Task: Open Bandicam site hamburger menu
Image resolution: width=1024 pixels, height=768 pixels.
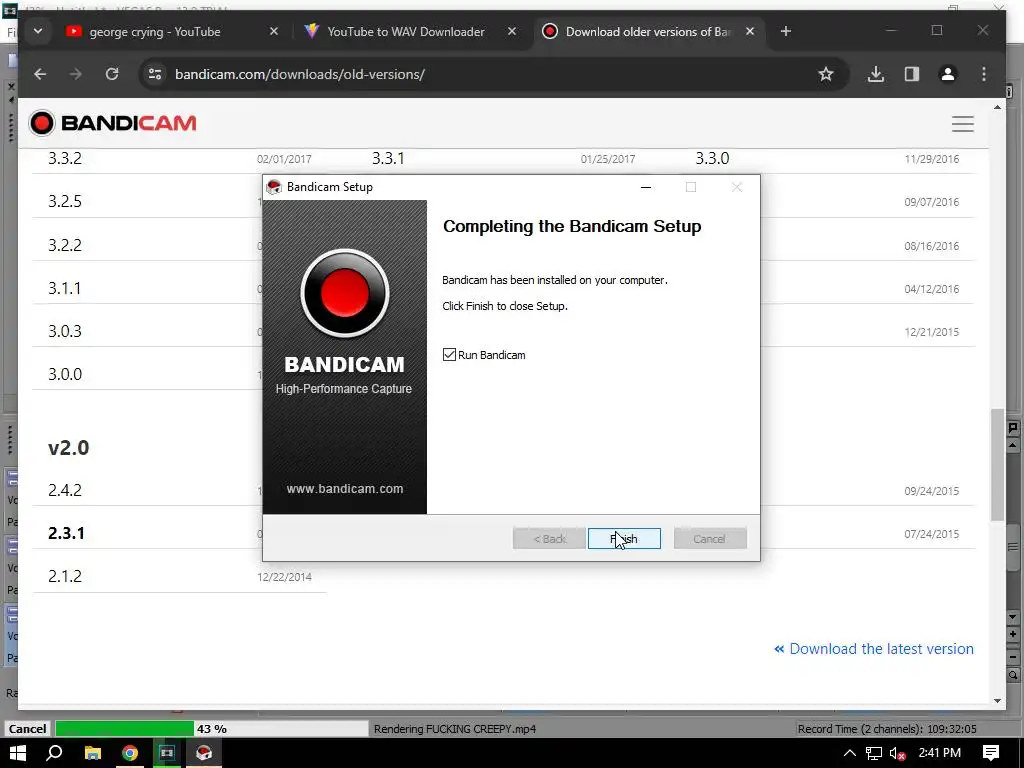Action: 963,123
